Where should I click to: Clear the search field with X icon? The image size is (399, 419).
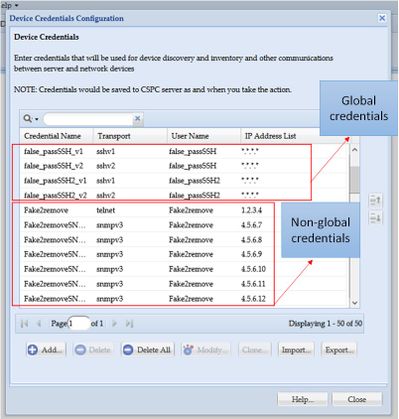click(x=137, y=118)
